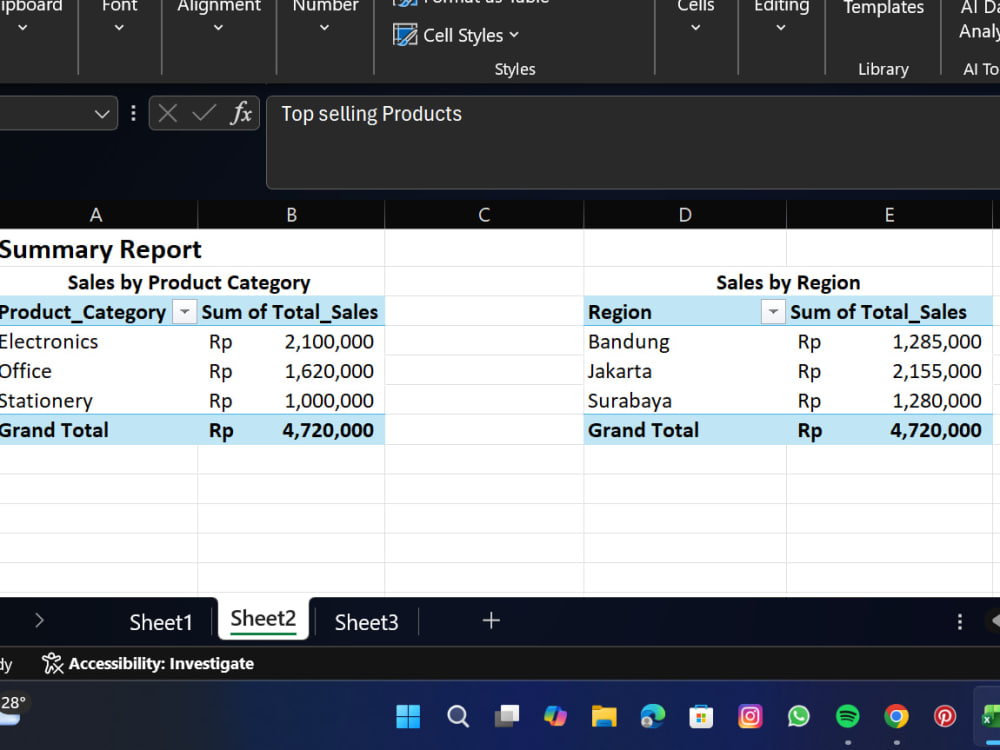Open WhatsApp from the taskbar
Viewport: 1000px width, 750px height.
click(798, 716)
